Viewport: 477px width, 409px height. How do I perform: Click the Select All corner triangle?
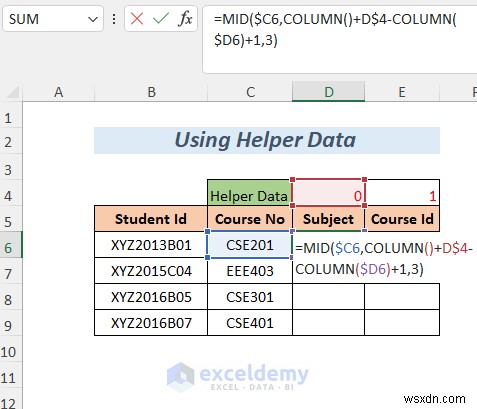pyautogui.click(x=12, y=92)
